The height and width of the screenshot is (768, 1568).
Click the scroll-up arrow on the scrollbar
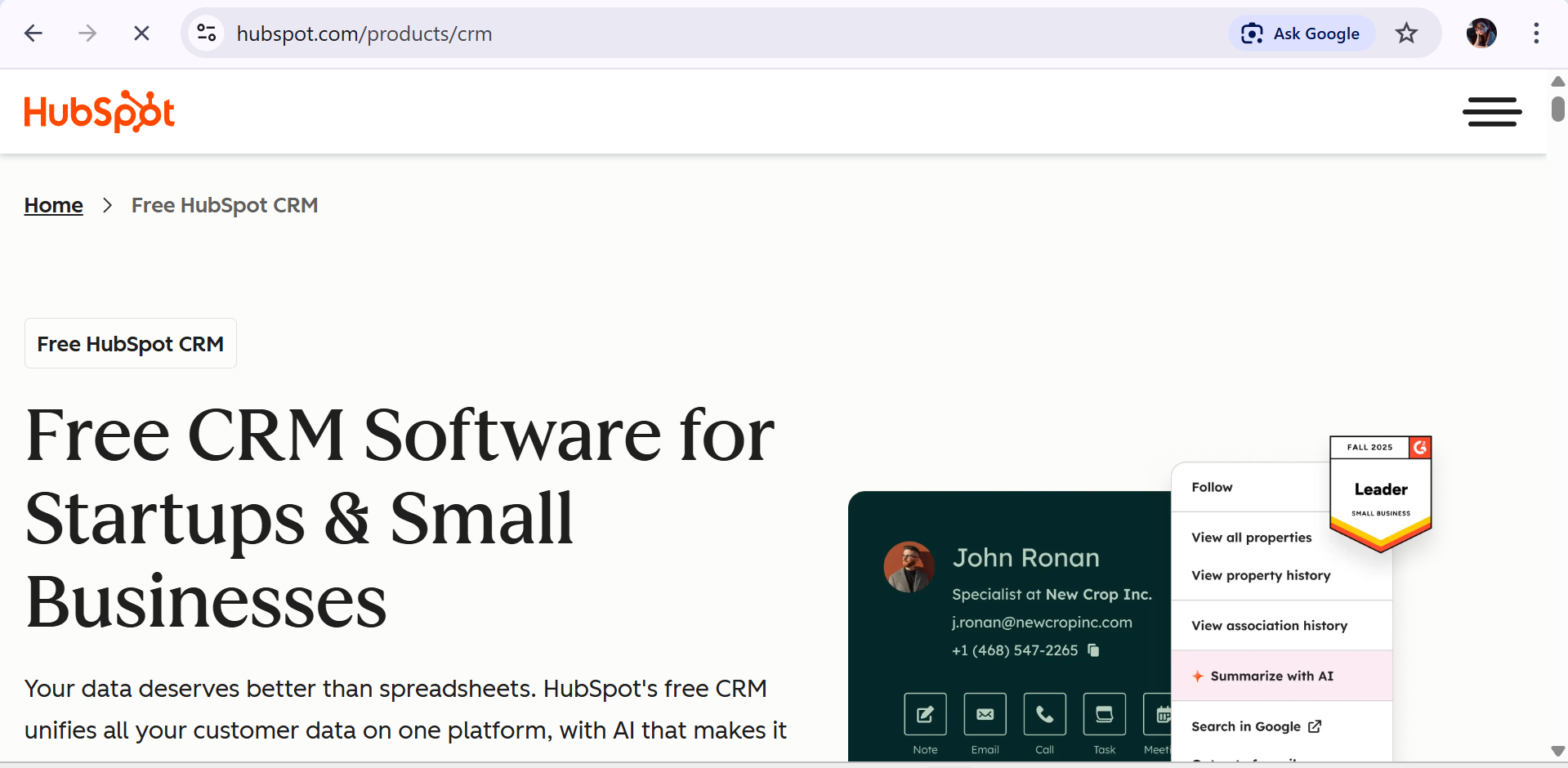pyautogui.click(x=1557, y=82)
